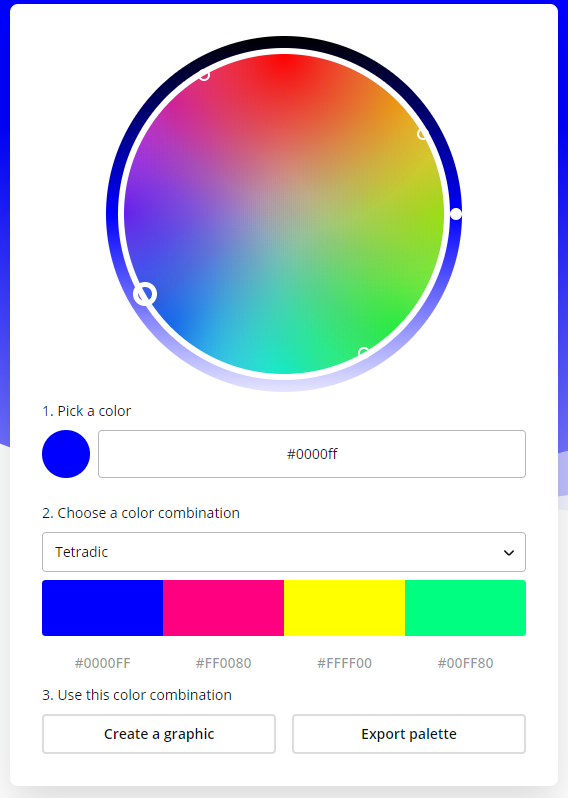
Task: Click the Export palette button
Action: 409,734
